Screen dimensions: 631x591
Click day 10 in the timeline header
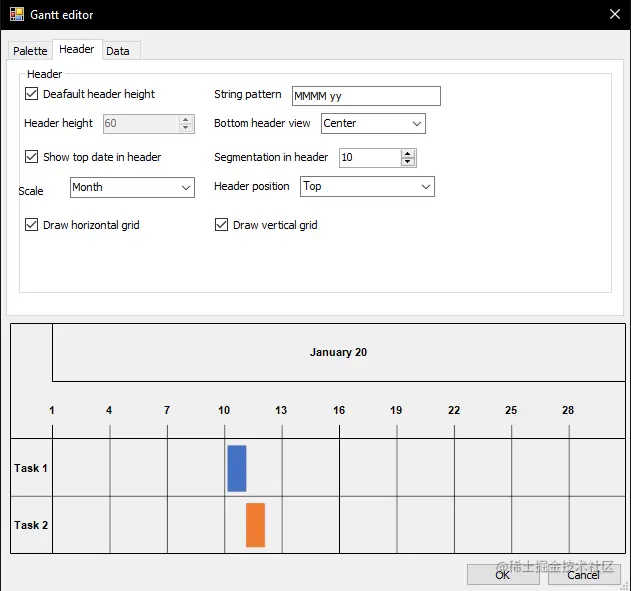[x=224, y=410]
